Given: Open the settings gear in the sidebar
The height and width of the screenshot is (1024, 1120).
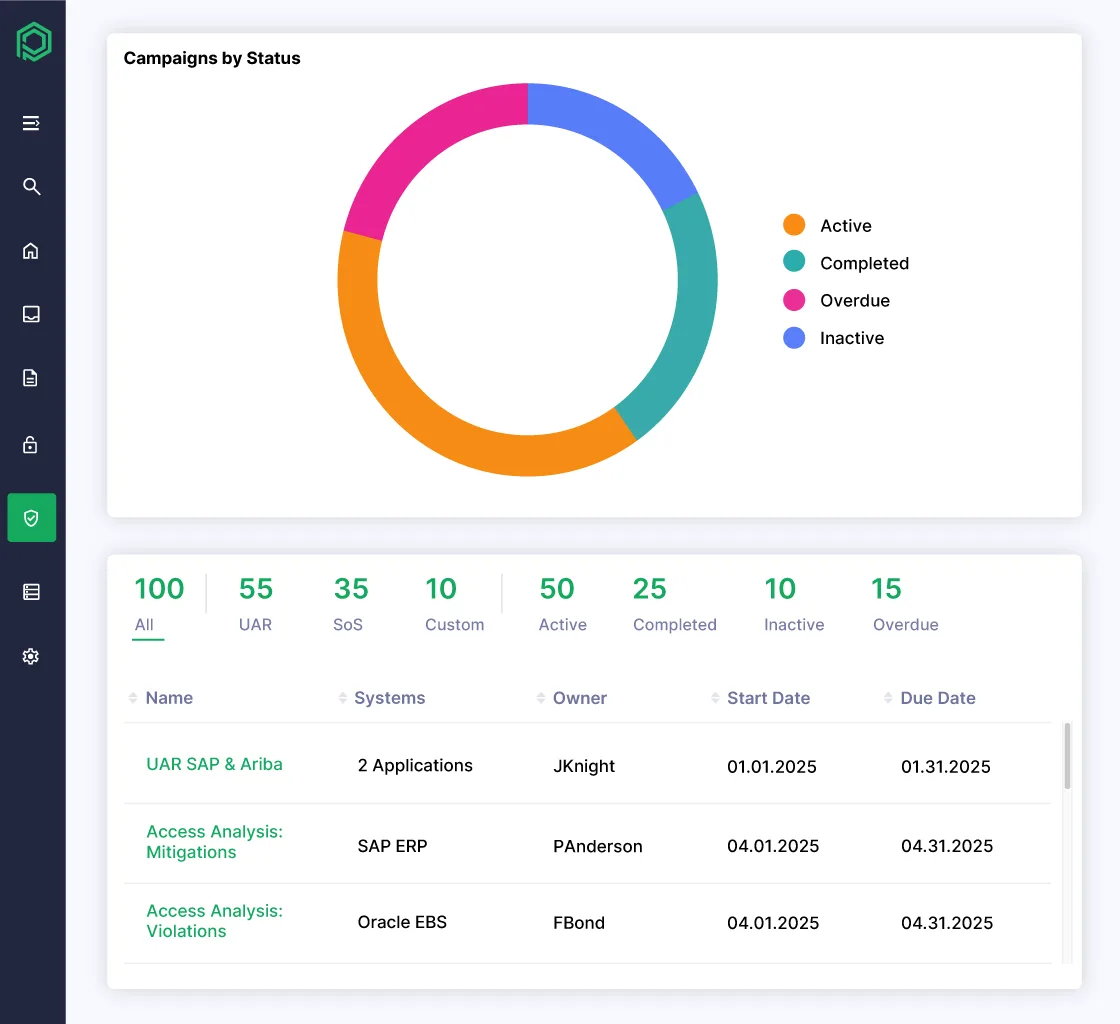Looking at the screenshot, I should tap(30, 656).
